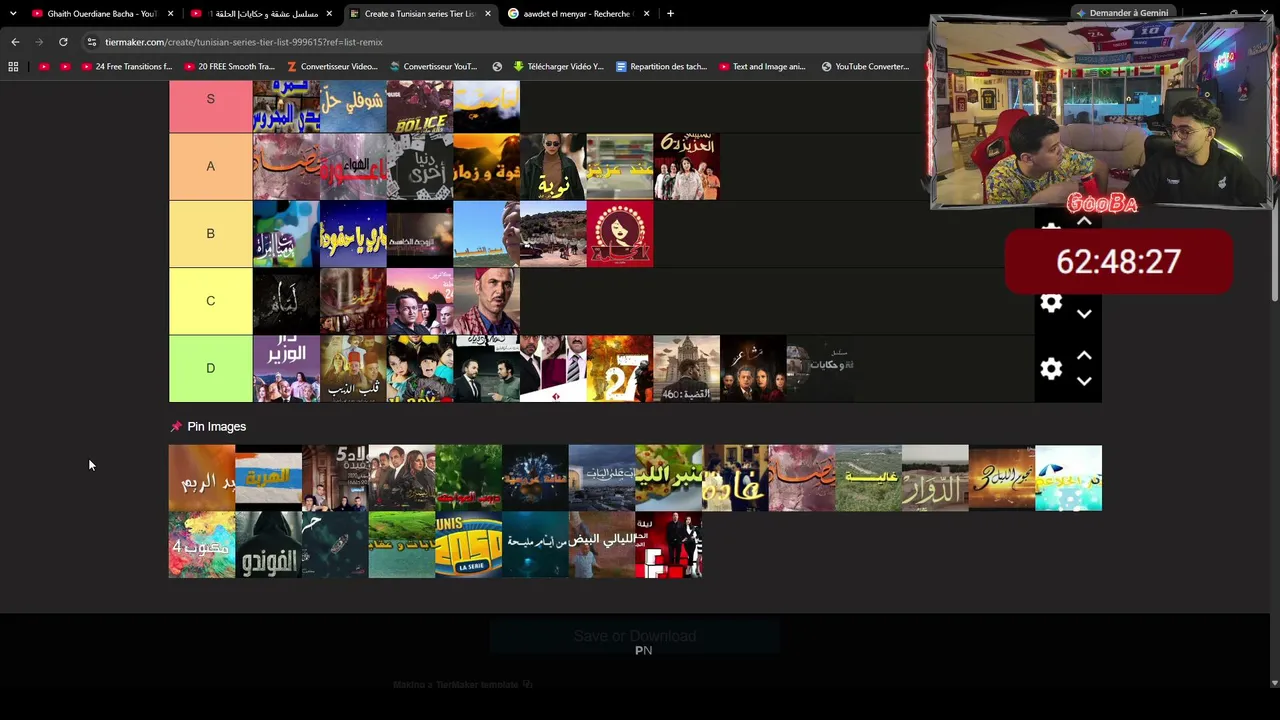The image size is (1280, 720).
Task: Click the 'Demander à Gemini' button
Action: click(1121, 13)
